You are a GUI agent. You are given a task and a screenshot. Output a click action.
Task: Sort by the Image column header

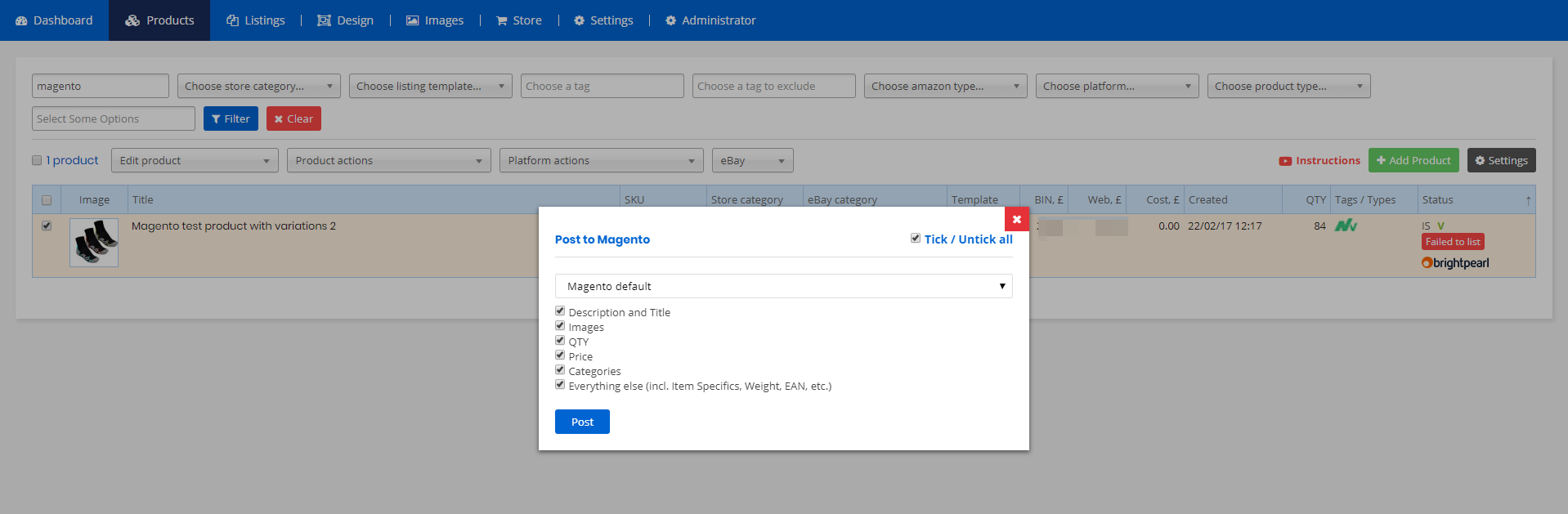94,200
